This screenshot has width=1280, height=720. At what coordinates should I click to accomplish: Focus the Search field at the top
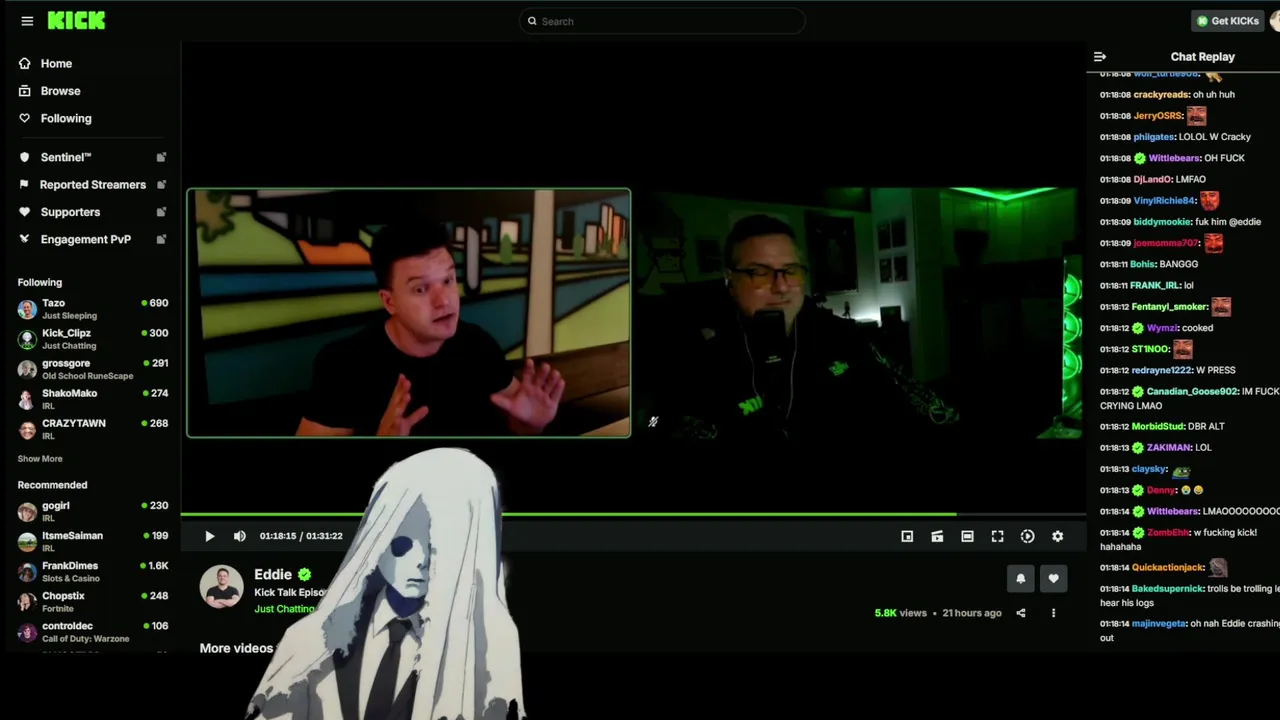(x=662, y=21)
